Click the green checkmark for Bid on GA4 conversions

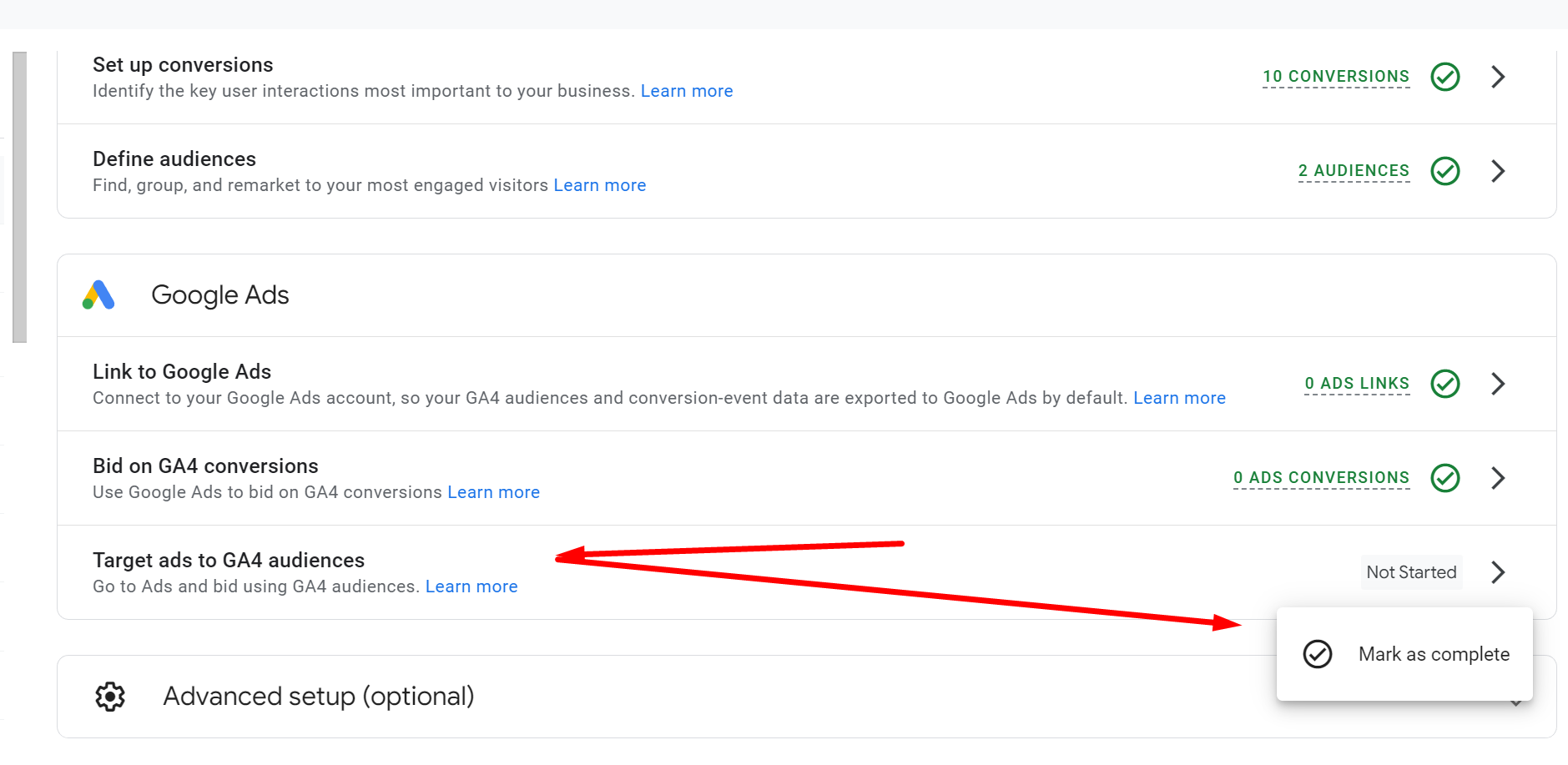(1445, 478)
